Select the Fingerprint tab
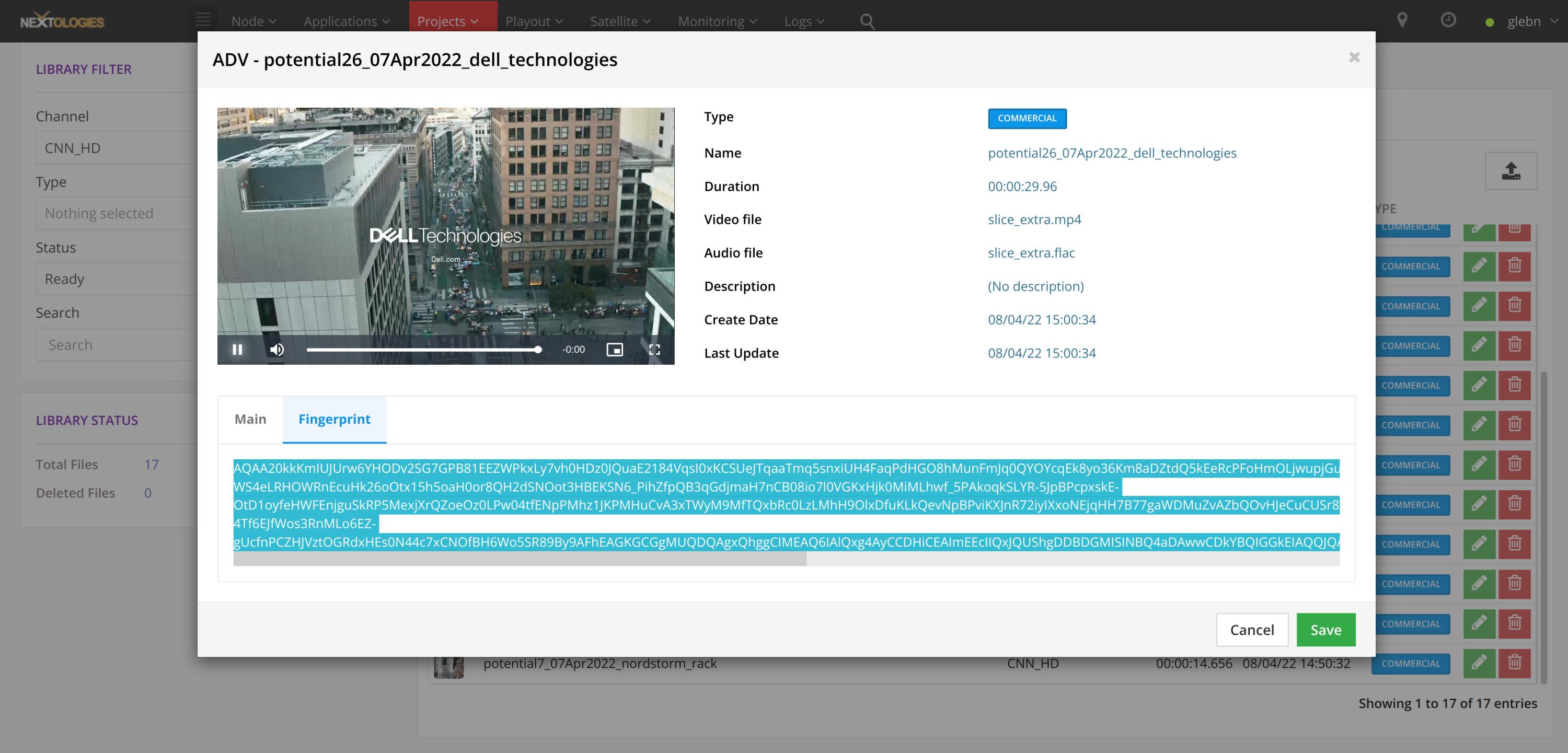 pos(334,420)
